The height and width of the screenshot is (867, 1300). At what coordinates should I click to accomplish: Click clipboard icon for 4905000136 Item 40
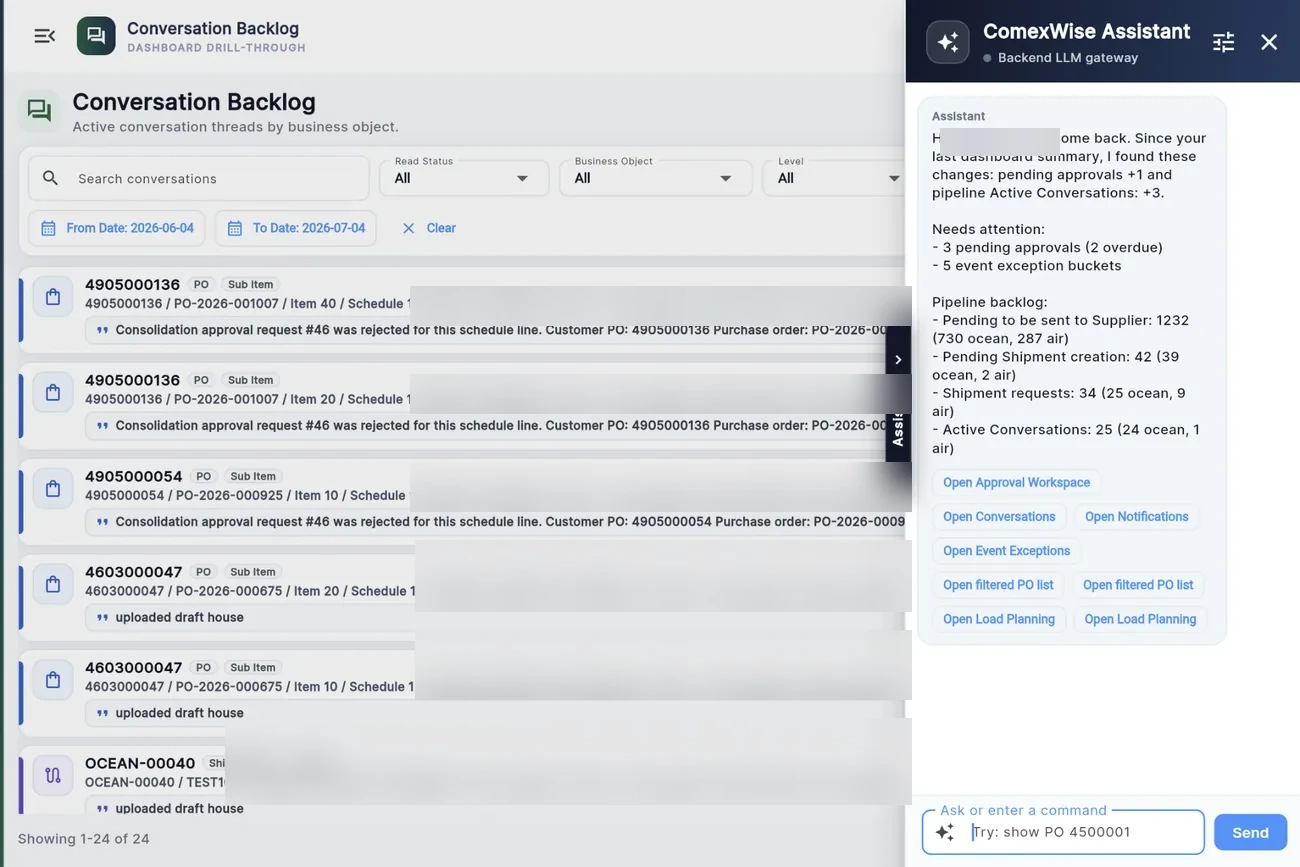click(53, 297)
